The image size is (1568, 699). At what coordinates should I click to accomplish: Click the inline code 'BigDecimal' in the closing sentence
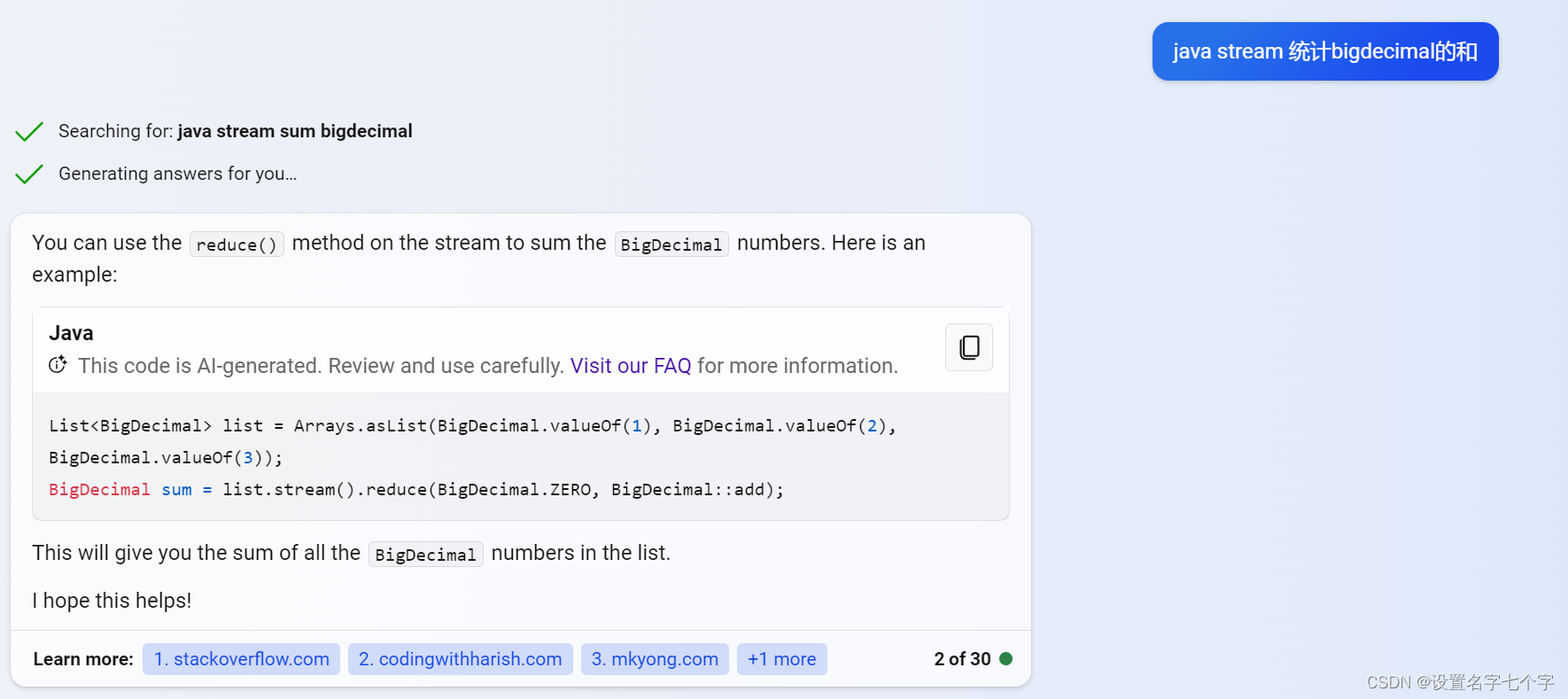pos(426,554)
